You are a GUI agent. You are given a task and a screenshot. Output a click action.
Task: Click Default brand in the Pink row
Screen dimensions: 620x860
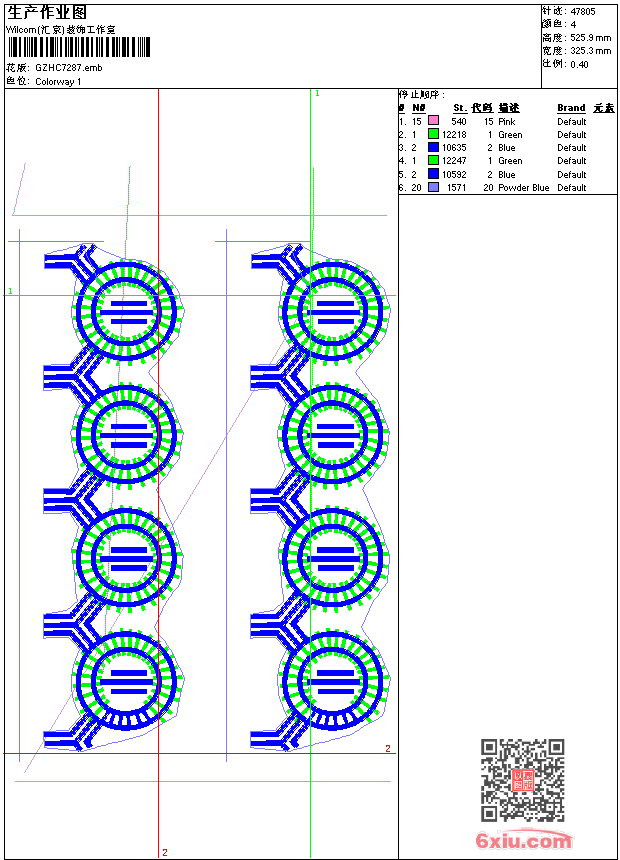coord(572,121)
